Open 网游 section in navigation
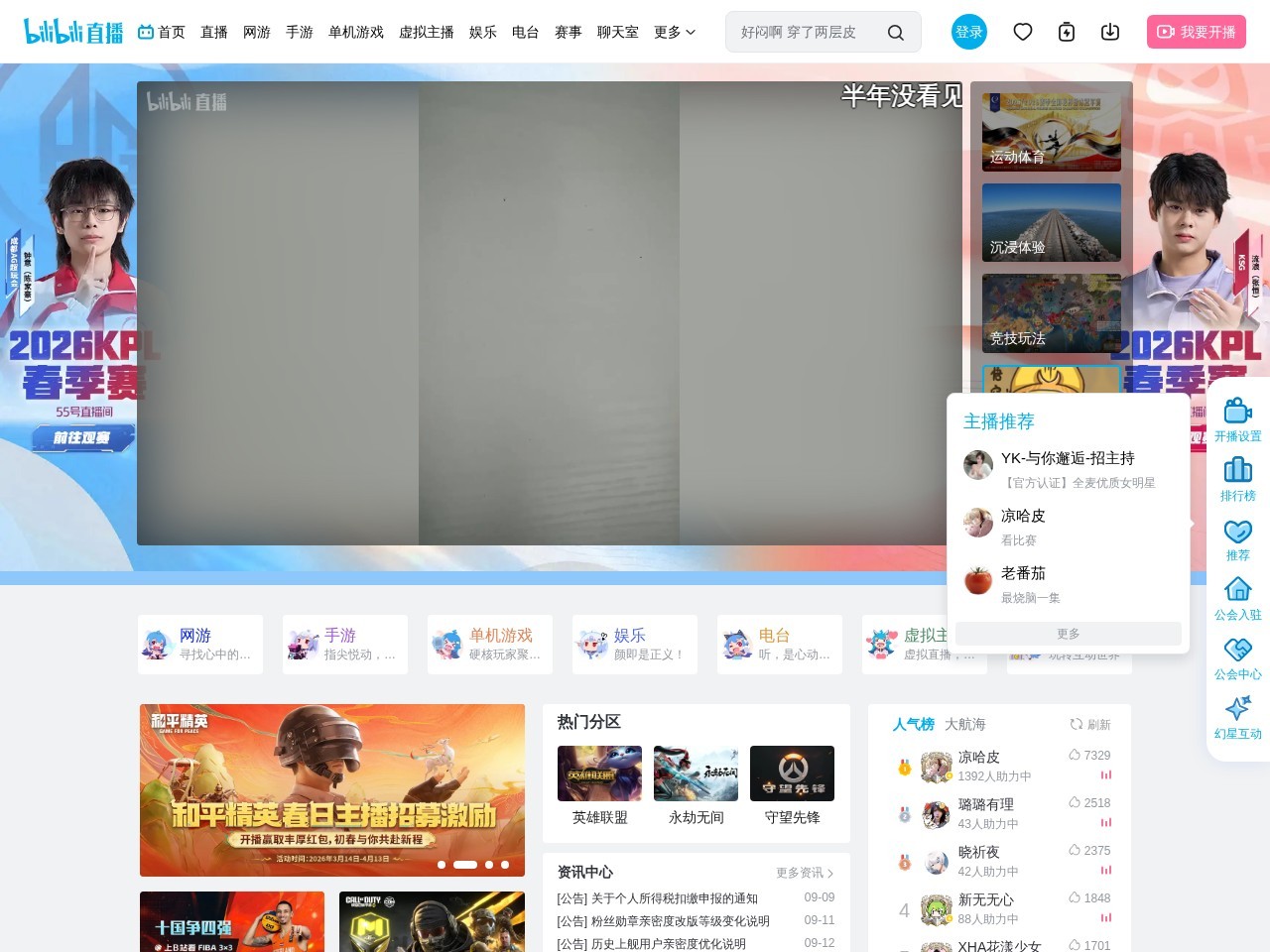Image resolution: width=1270 pixels, height=952 pixels. [257, 31]
